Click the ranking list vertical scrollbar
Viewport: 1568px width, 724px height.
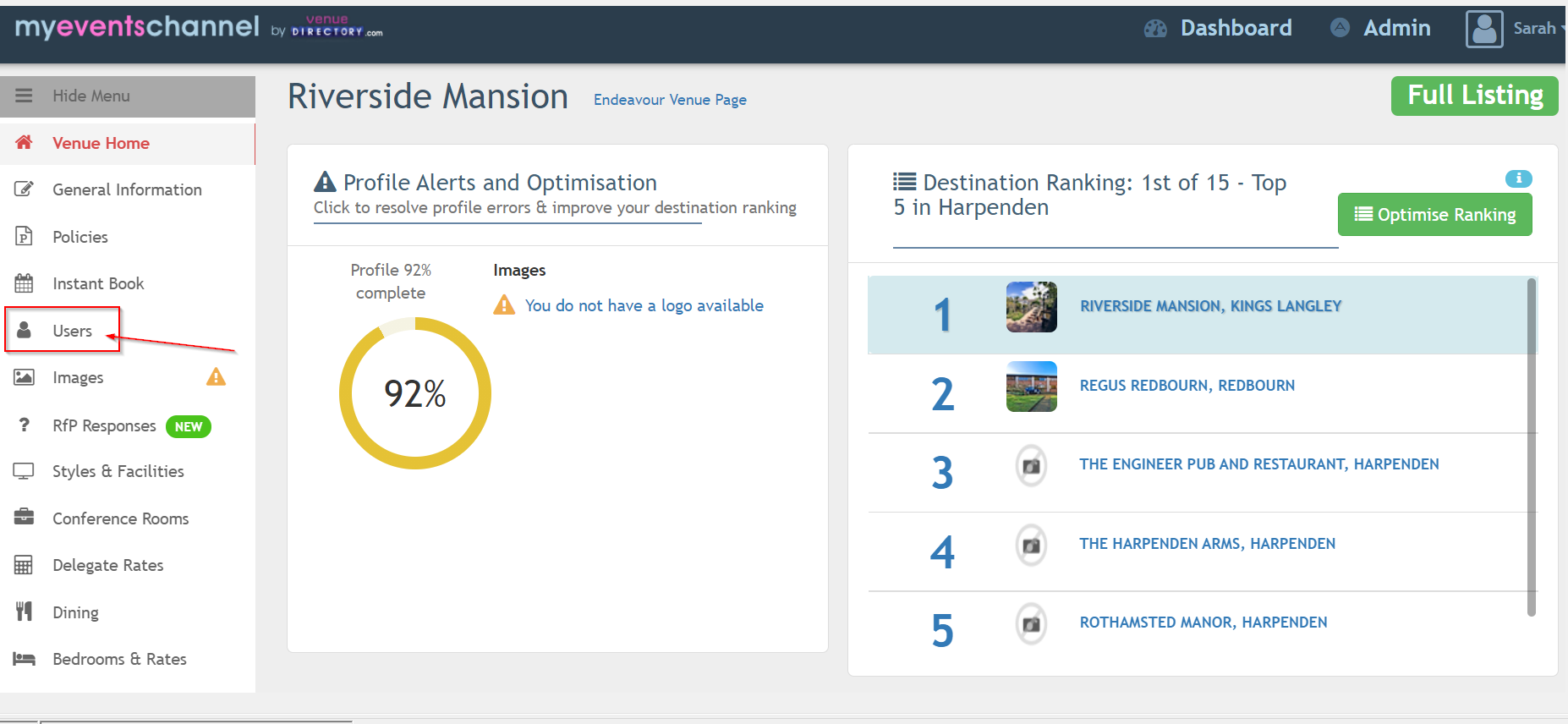1532,447
